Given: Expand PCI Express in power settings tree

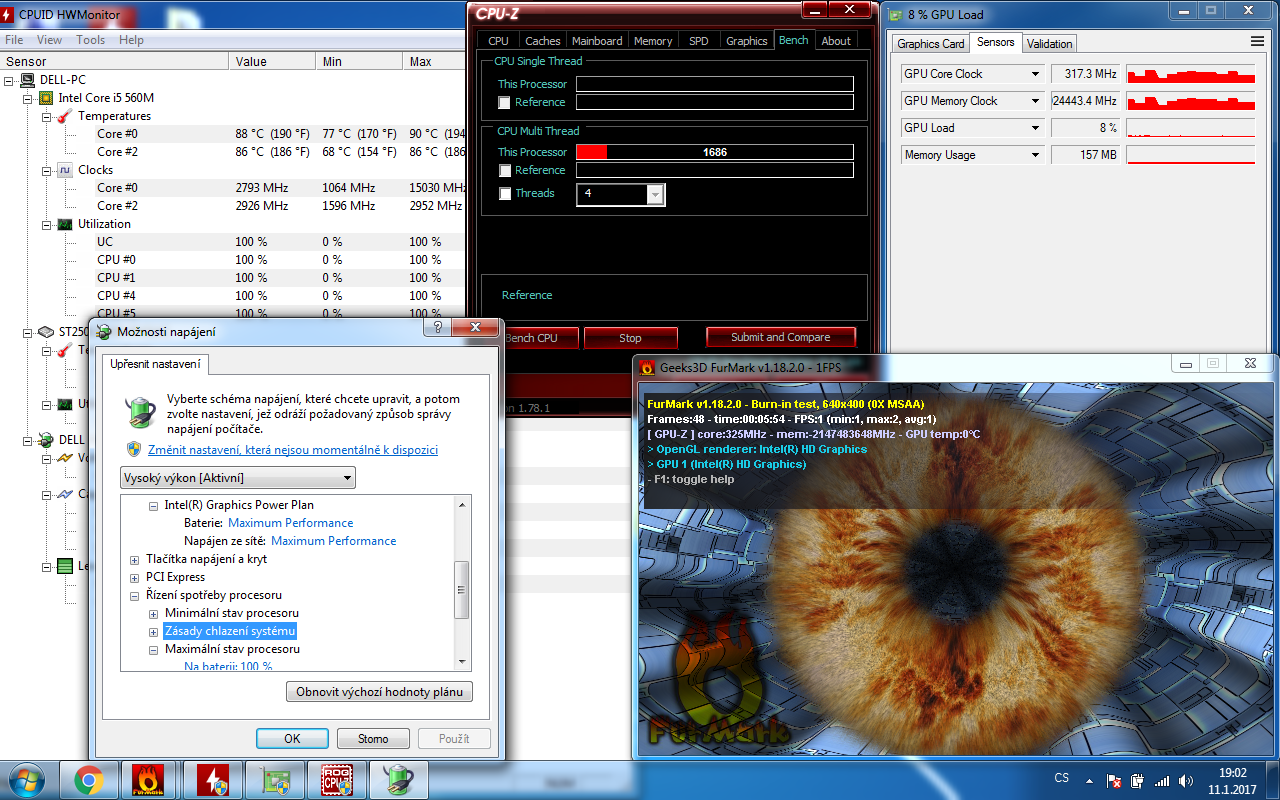Looking at the screenshot, I should pyautogui.click(x=135, y=578).
